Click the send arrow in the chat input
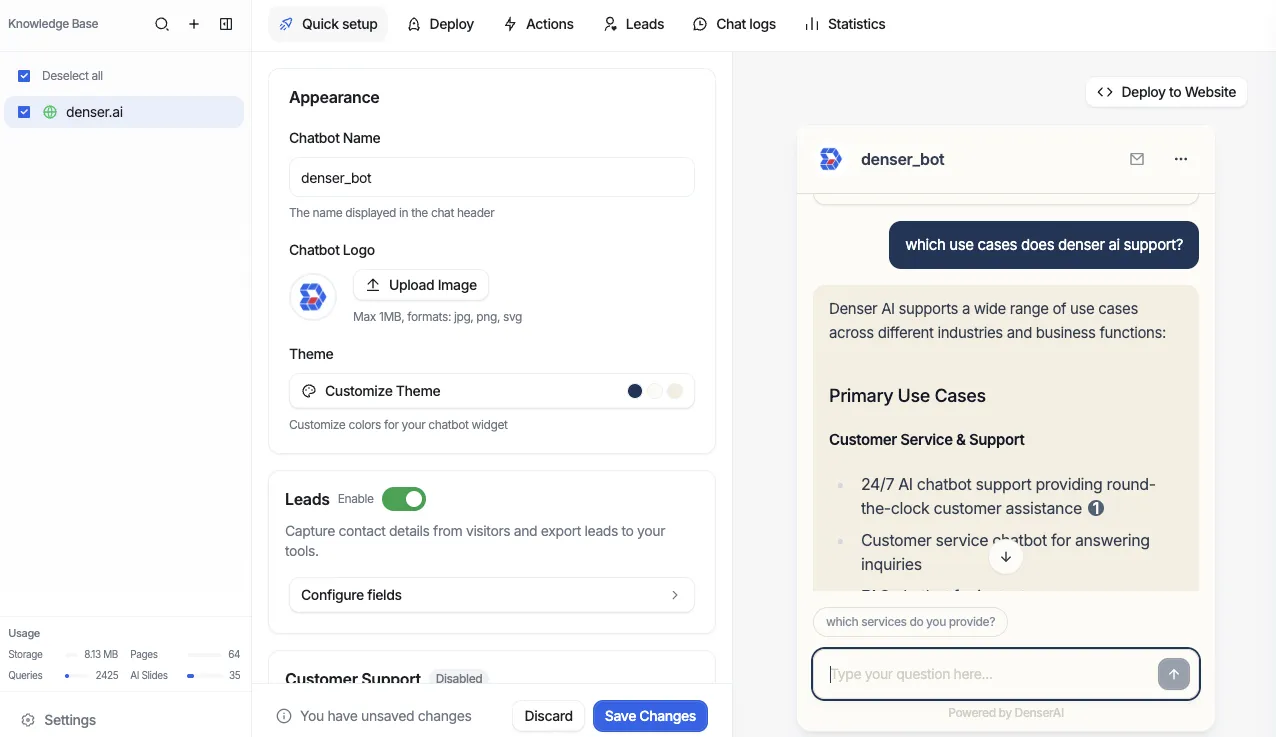The image size is (1276, 737). [1173, 674]
